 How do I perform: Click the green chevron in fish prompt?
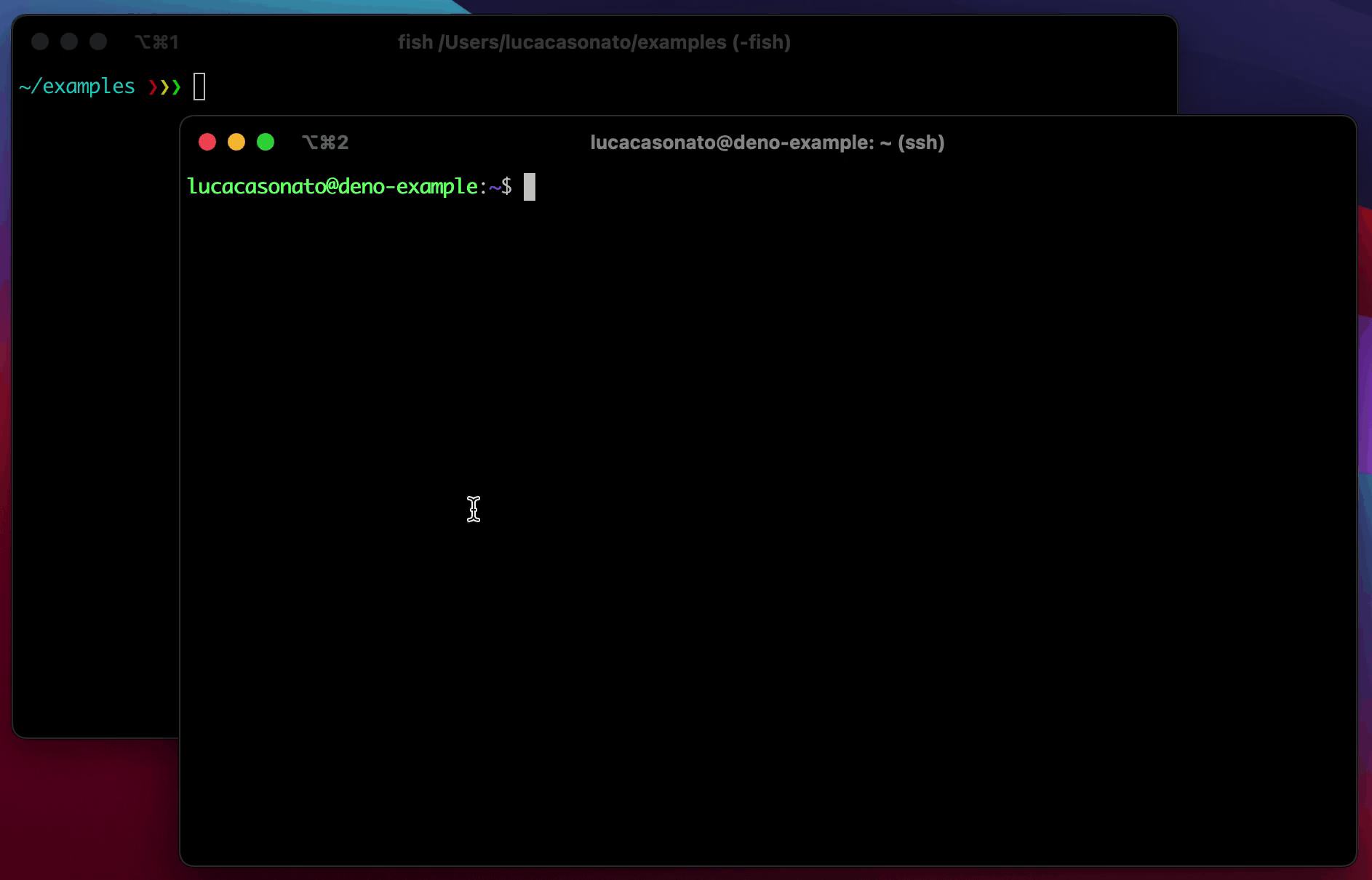pos(176,87)
